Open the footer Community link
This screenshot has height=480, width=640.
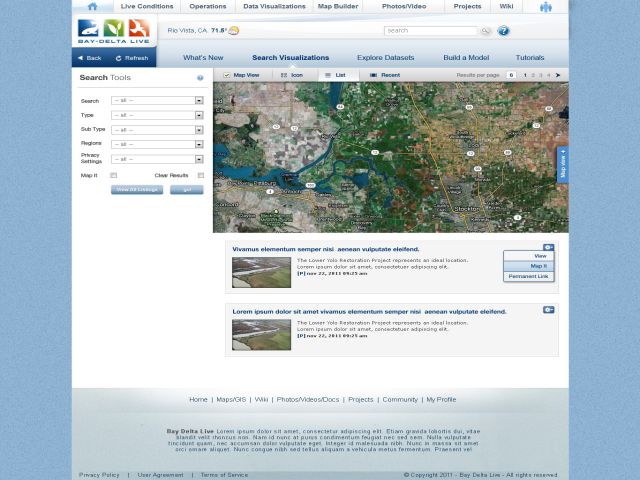[400, 400]
